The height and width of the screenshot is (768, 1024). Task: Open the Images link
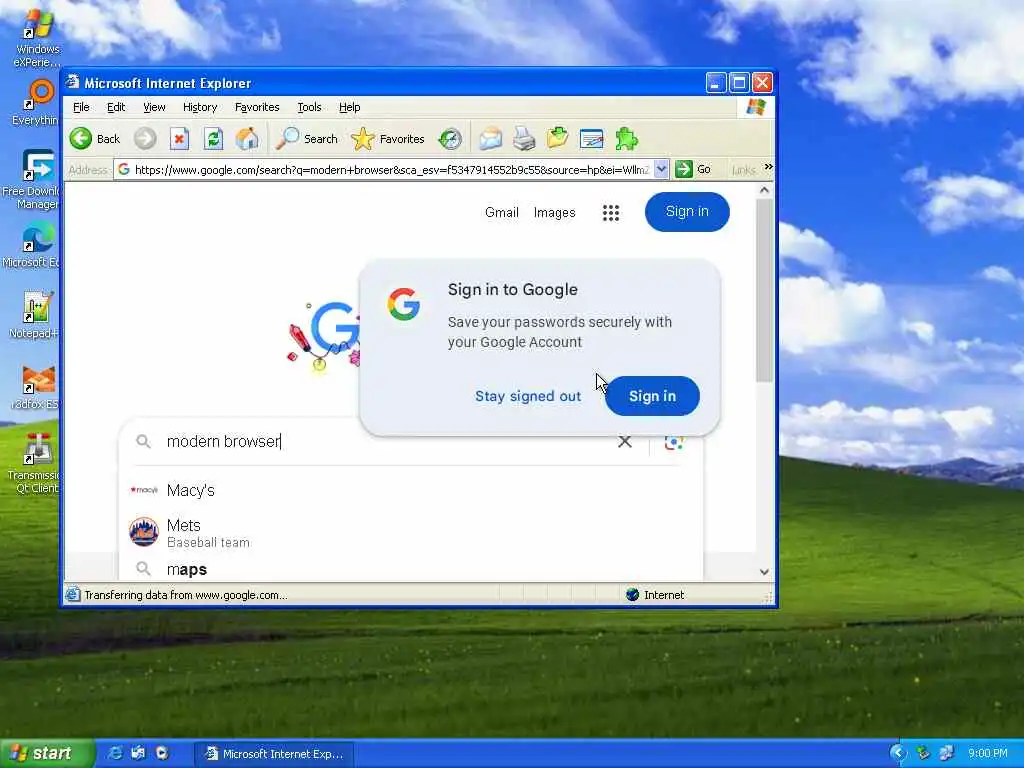tap(554, 212)
